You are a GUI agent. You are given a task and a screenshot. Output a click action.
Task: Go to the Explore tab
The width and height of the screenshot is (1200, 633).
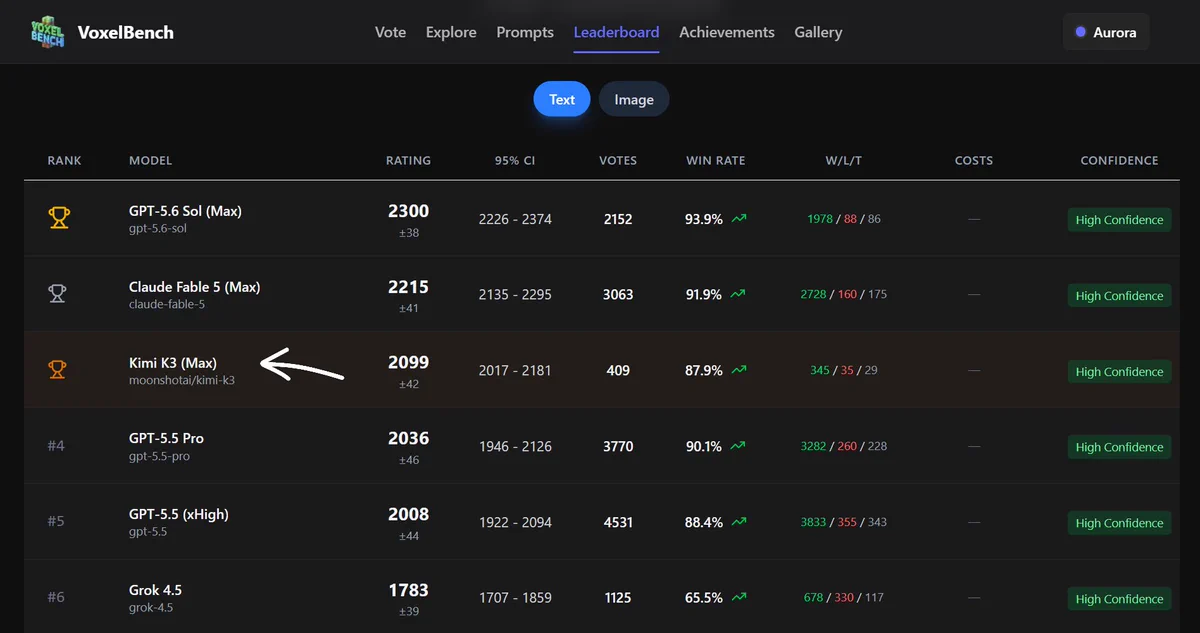coord(451,32)
